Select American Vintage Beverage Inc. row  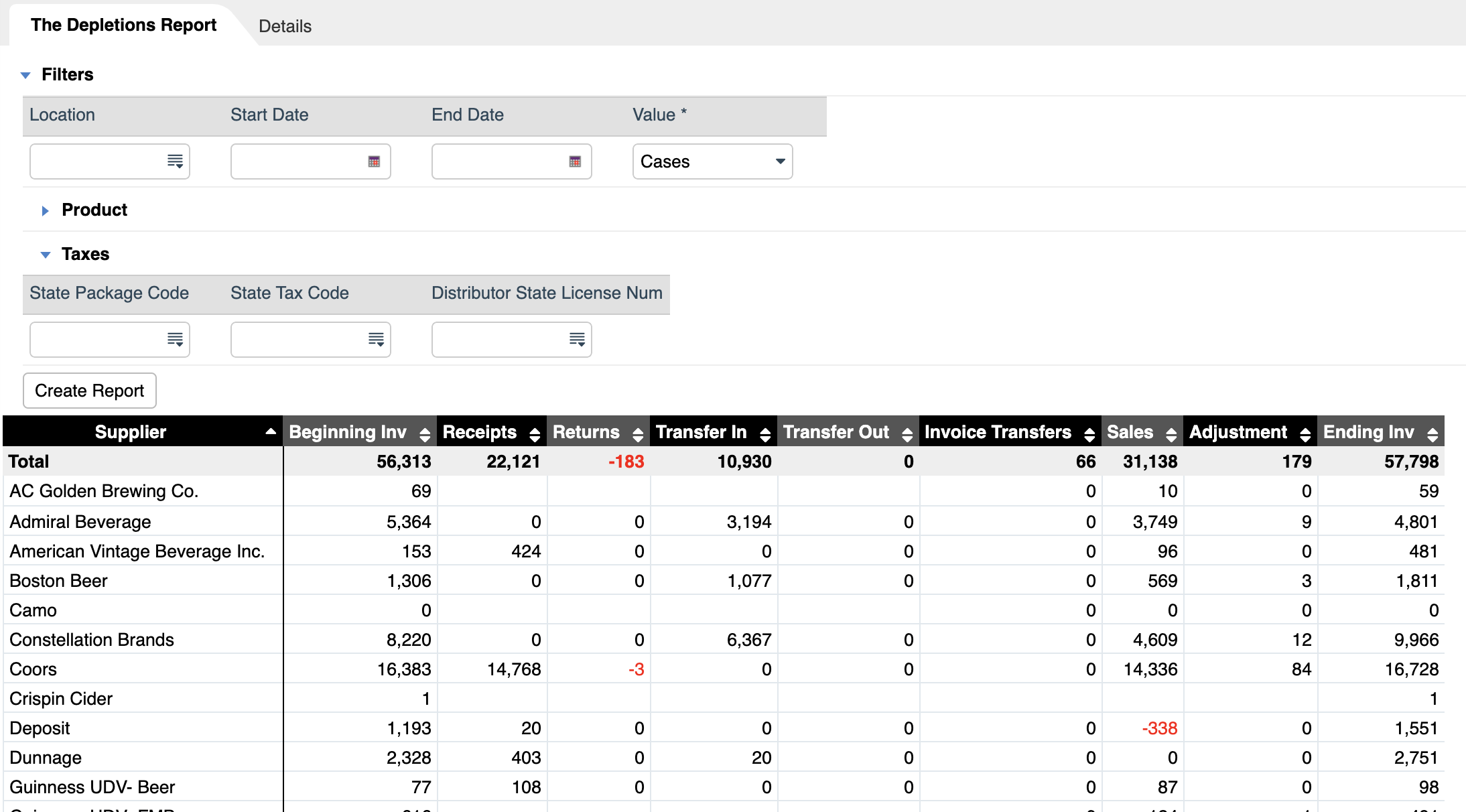click(724, 551)
